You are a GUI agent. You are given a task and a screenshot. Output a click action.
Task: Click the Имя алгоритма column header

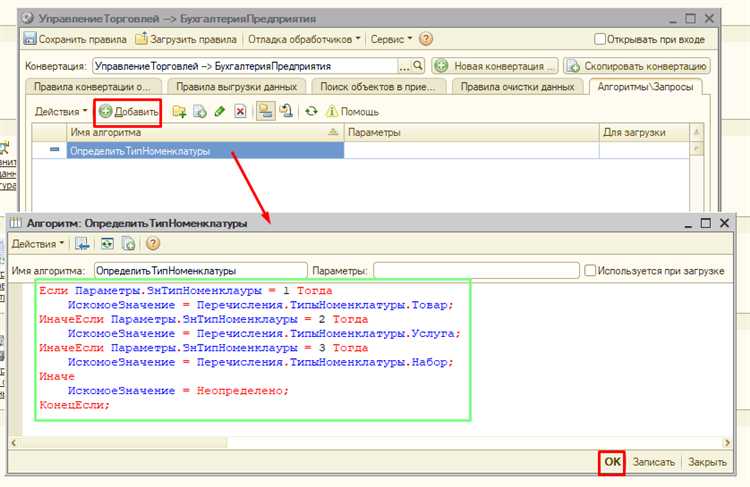[205, 133]
